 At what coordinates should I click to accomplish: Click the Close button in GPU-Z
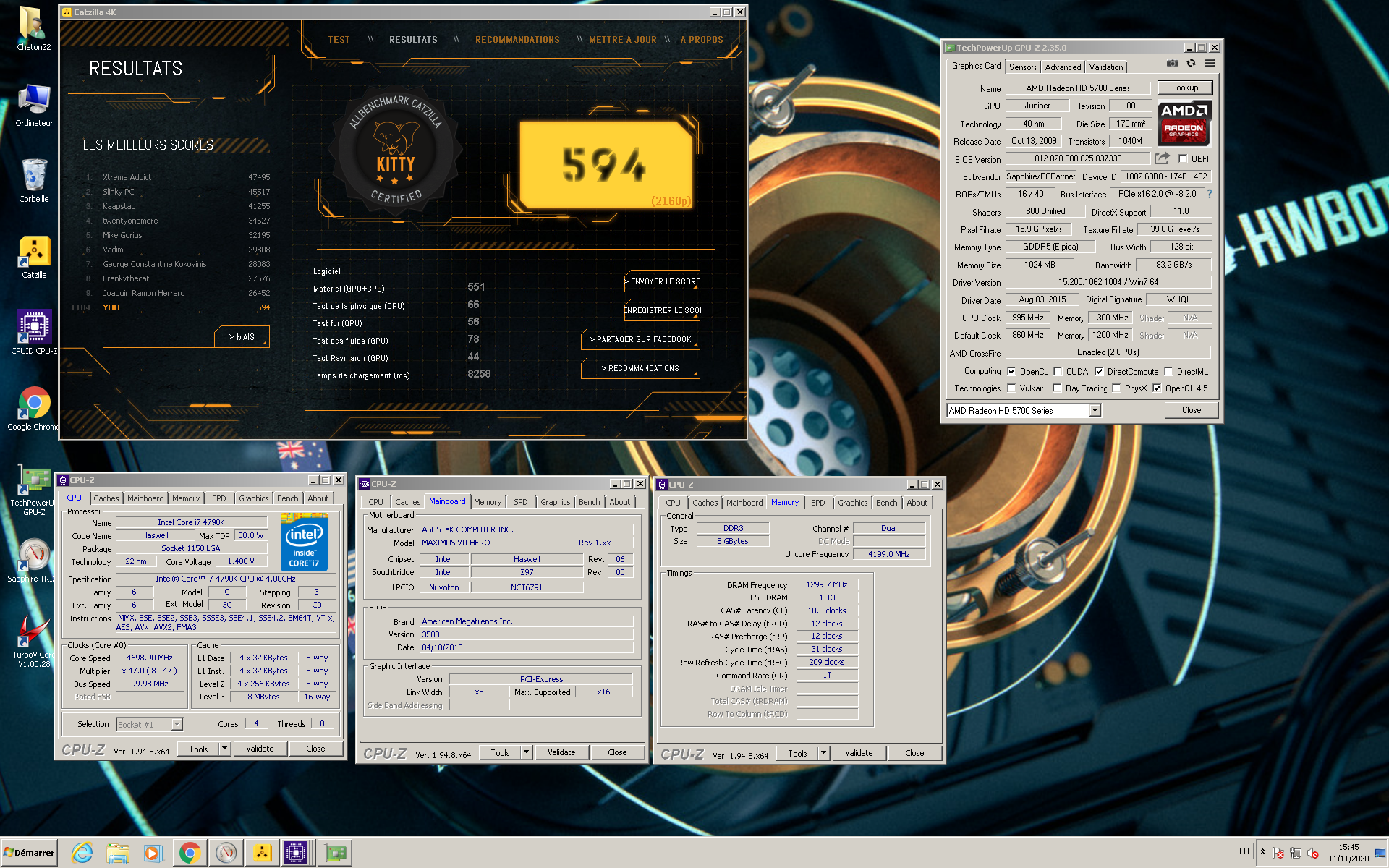pos(1191,410)
